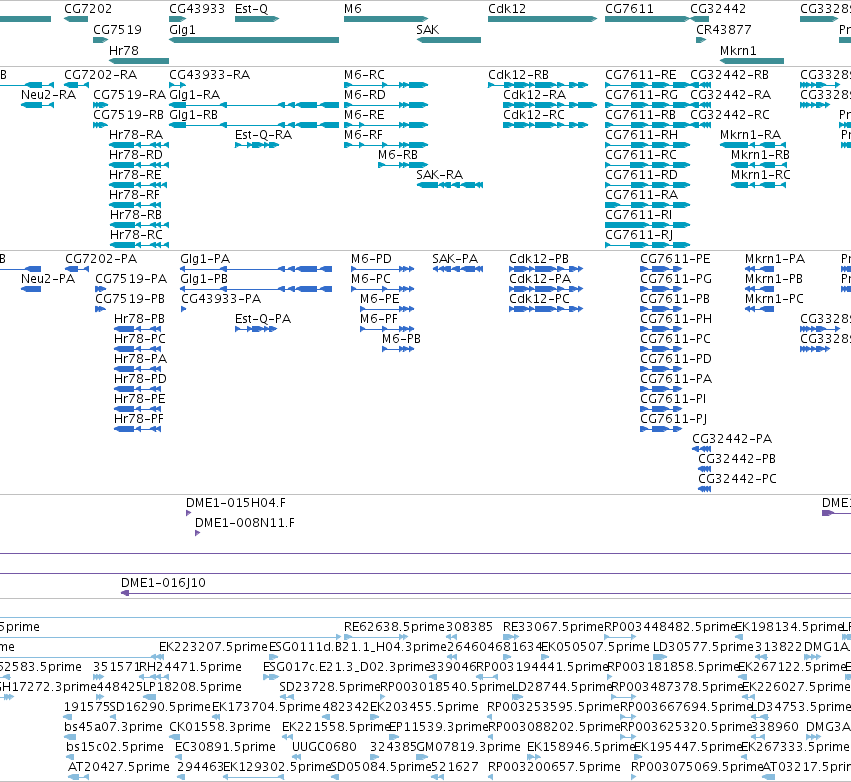Click protein M6-PD label
This screenshot has height=782, width=851.
coord(371,259)
